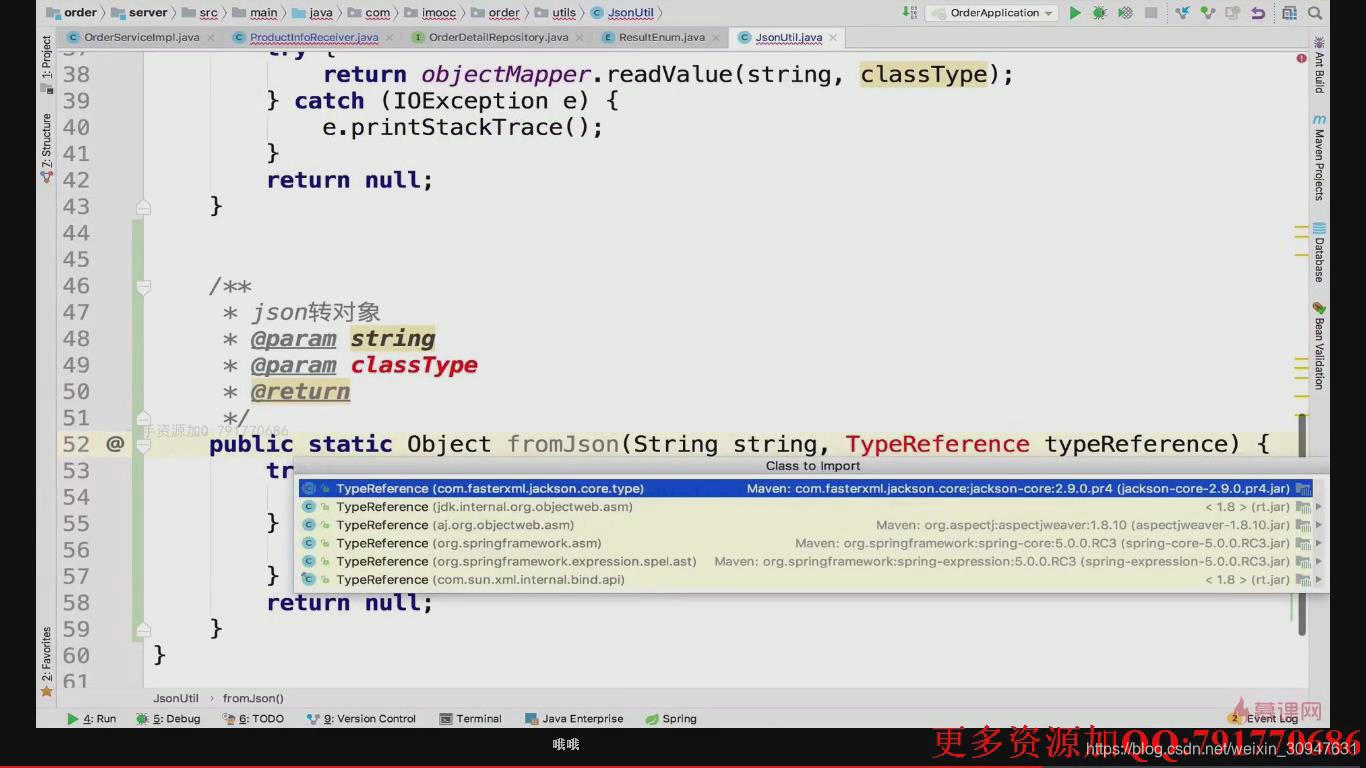Run OrderApplication with the green play icon

[1075, 13]
